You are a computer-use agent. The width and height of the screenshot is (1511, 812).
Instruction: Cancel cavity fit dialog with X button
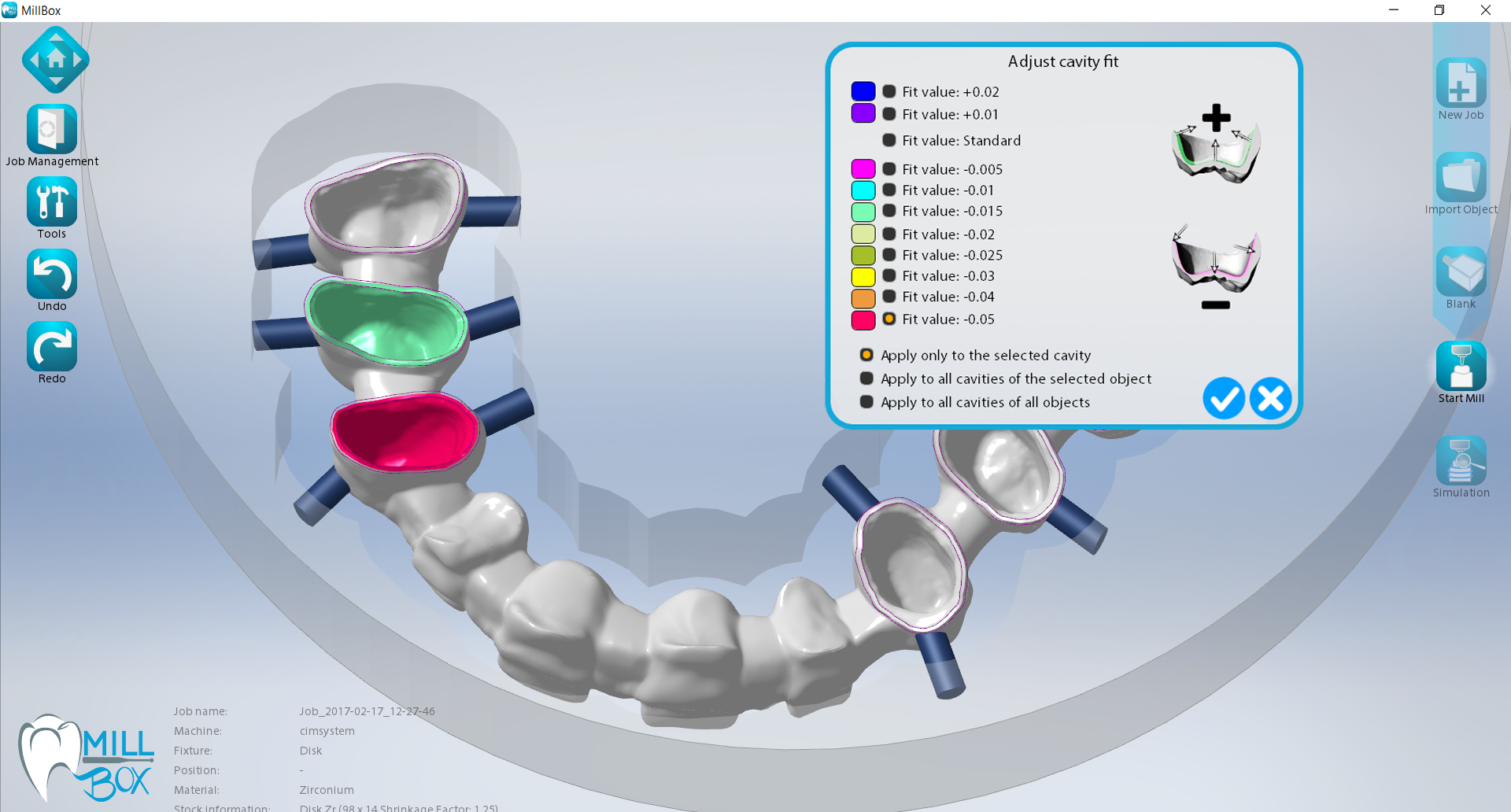pos(1270,398)
